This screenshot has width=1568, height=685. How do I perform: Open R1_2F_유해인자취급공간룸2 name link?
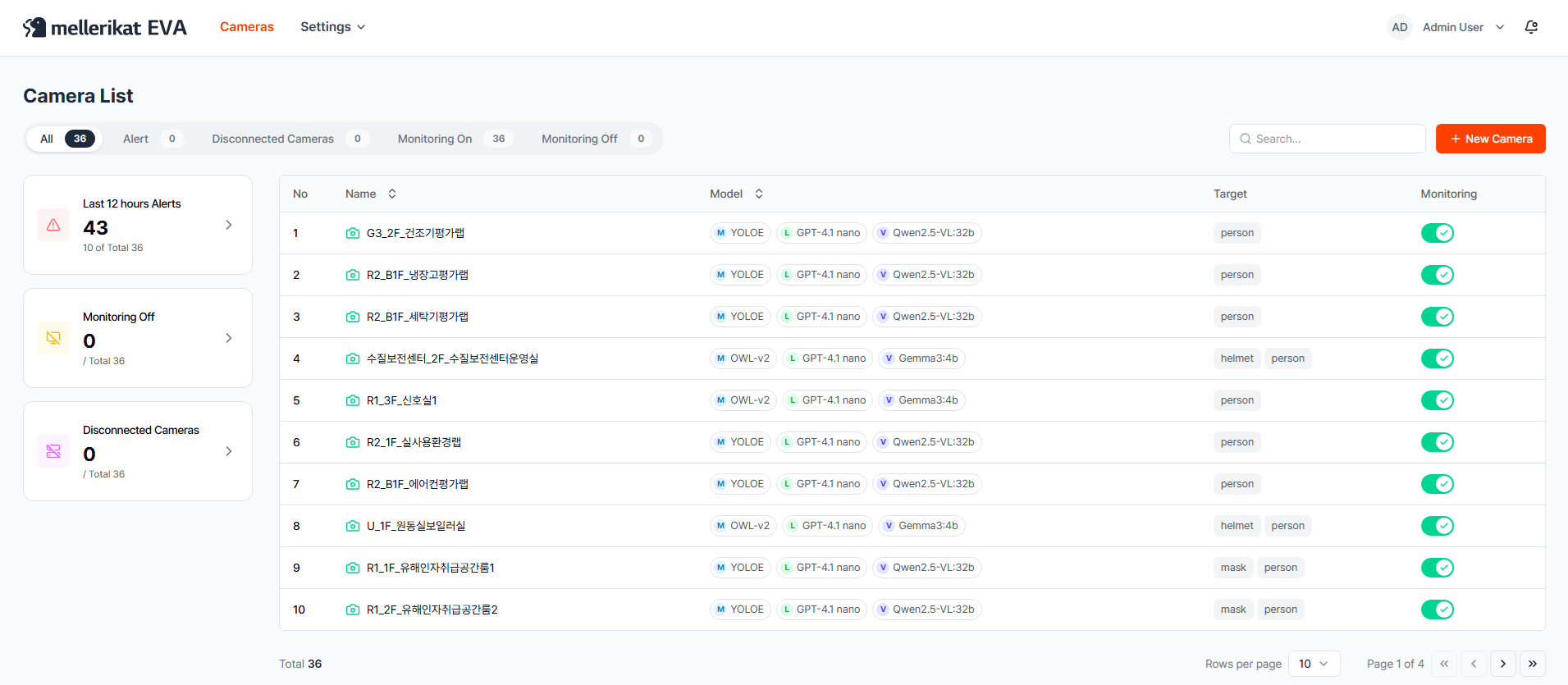(x=432, y=610)
